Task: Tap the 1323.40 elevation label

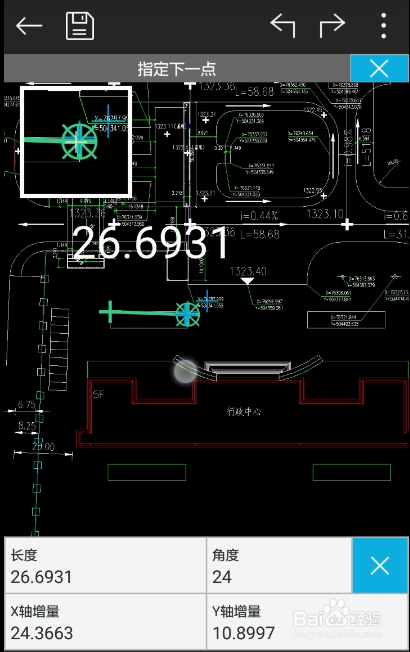Action: pyautogui.click(x=248, y=272)
